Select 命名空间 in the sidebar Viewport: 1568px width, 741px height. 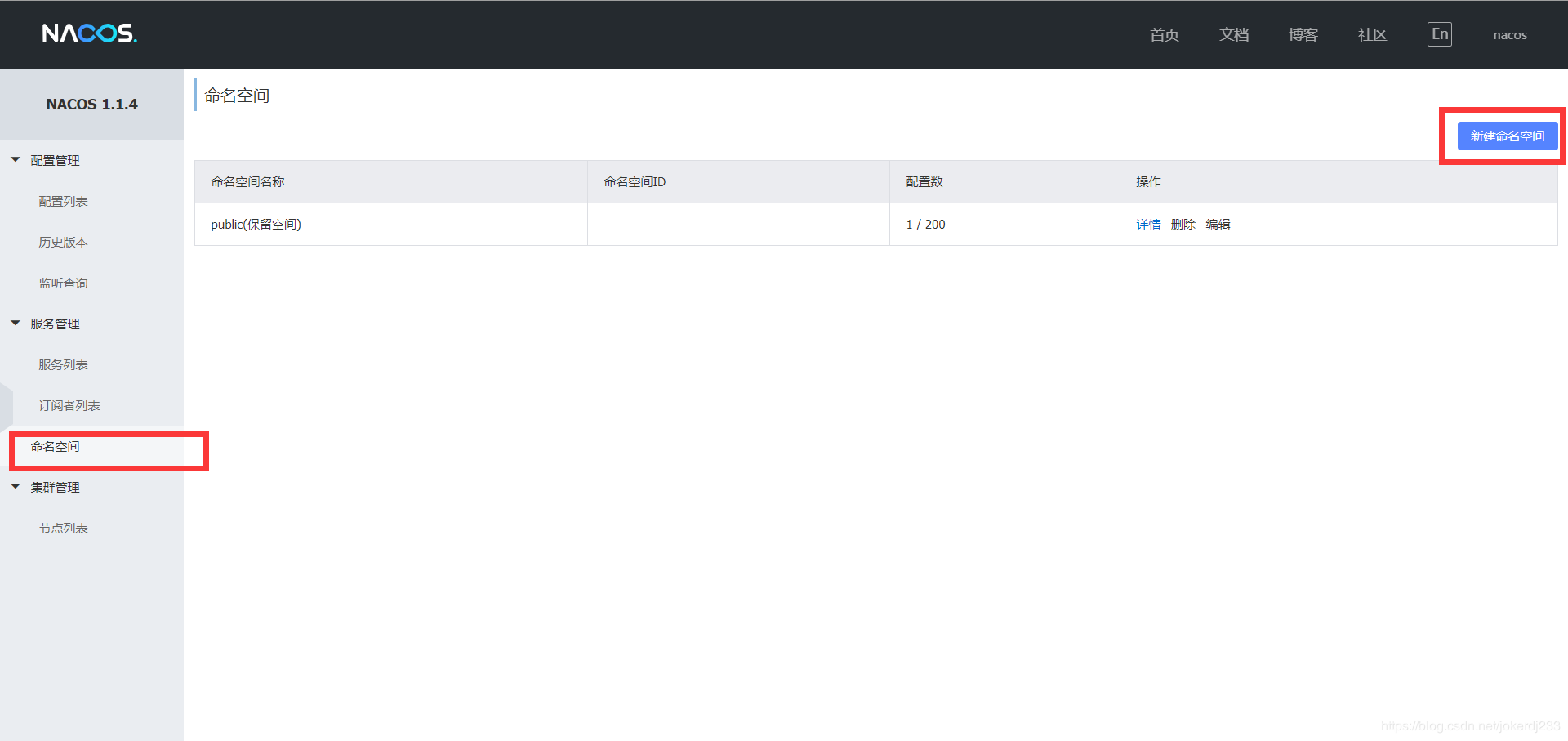click(x=55, y=447)
